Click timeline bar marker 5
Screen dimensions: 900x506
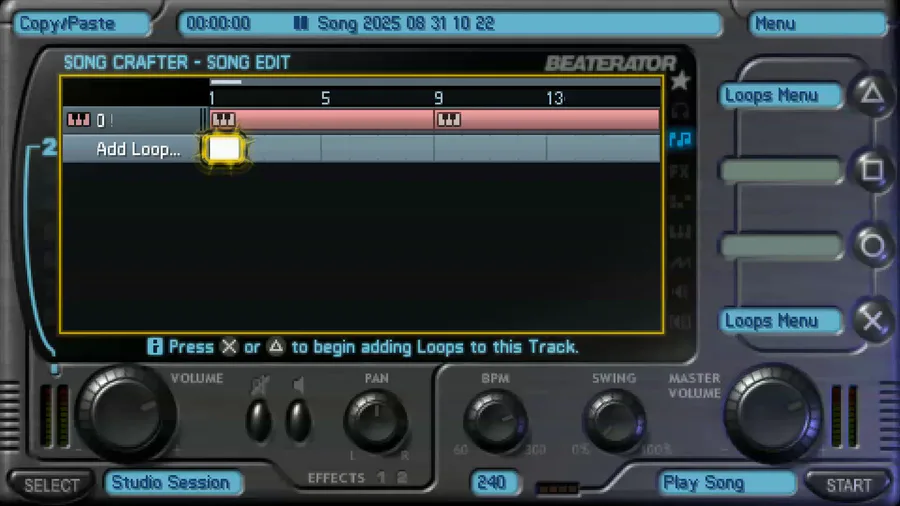pos(325,99)
